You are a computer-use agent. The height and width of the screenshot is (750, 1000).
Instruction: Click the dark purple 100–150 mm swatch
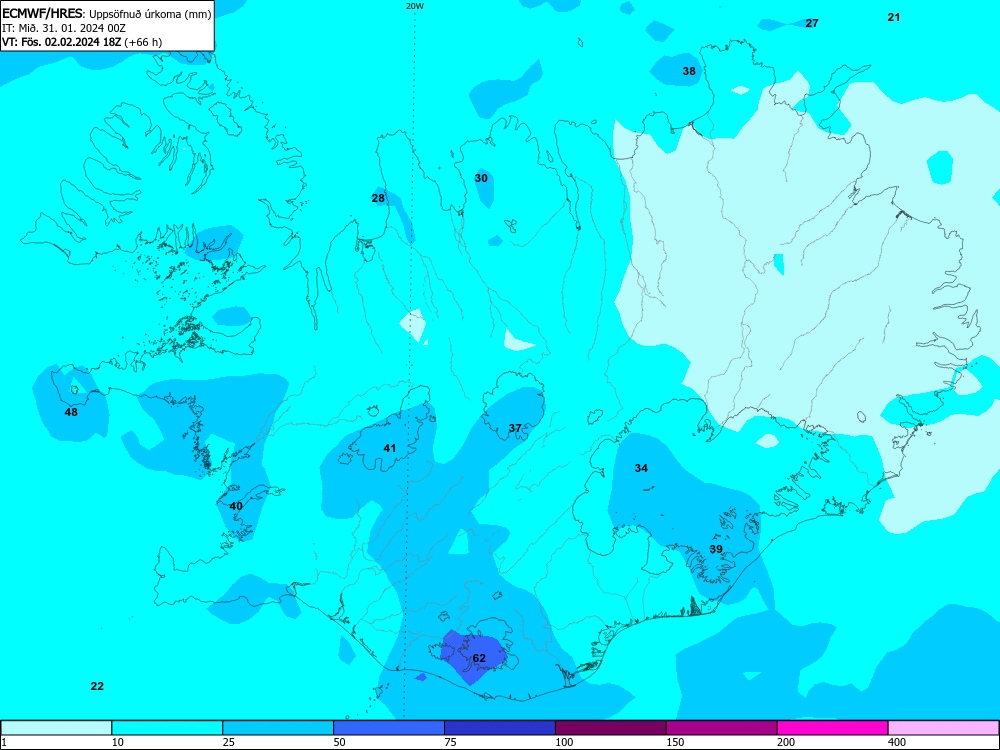point(611,728)
